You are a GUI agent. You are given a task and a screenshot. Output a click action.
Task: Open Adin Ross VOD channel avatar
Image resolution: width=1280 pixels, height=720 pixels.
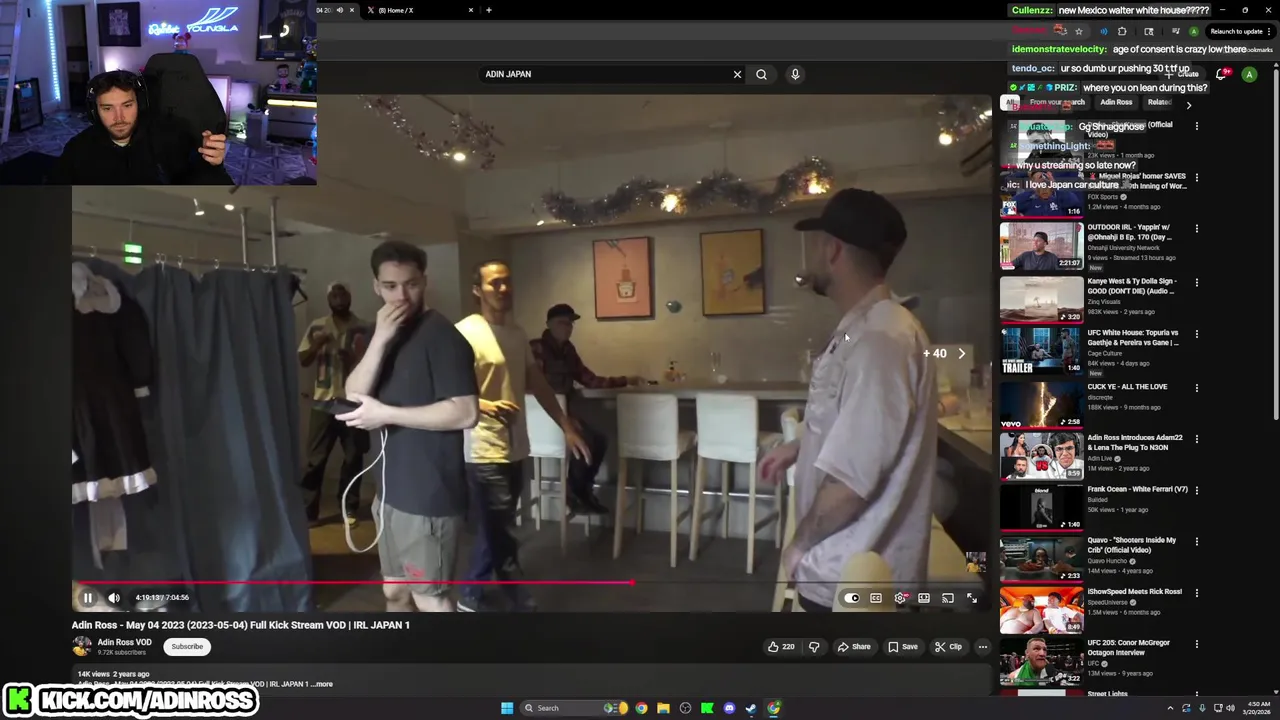(x=82, y=646)
